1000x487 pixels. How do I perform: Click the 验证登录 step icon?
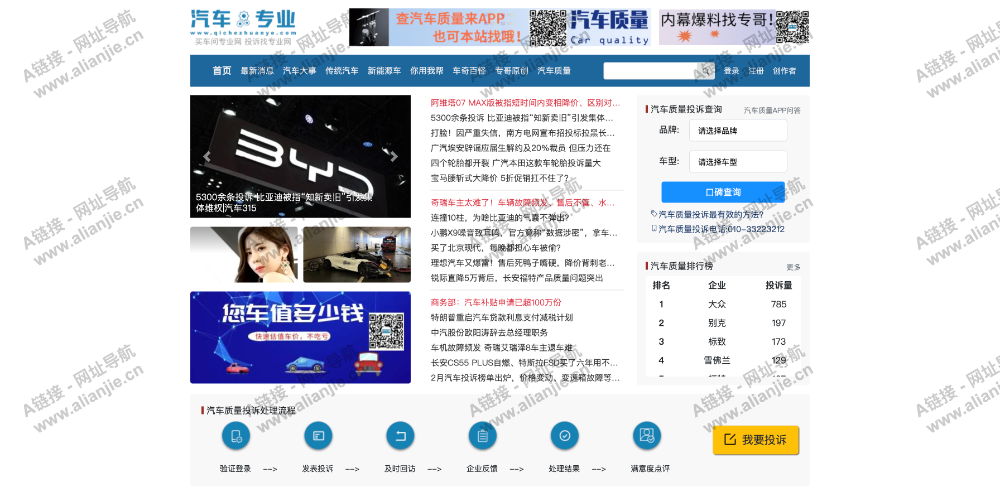pyautogui.click(x=236, y=436)
